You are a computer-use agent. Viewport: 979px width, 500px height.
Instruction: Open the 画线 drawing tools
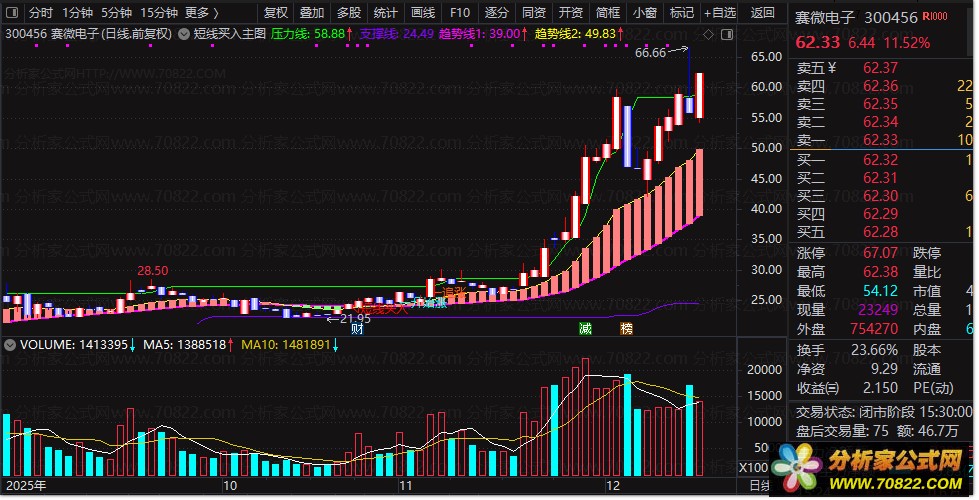tap(423, 12)
